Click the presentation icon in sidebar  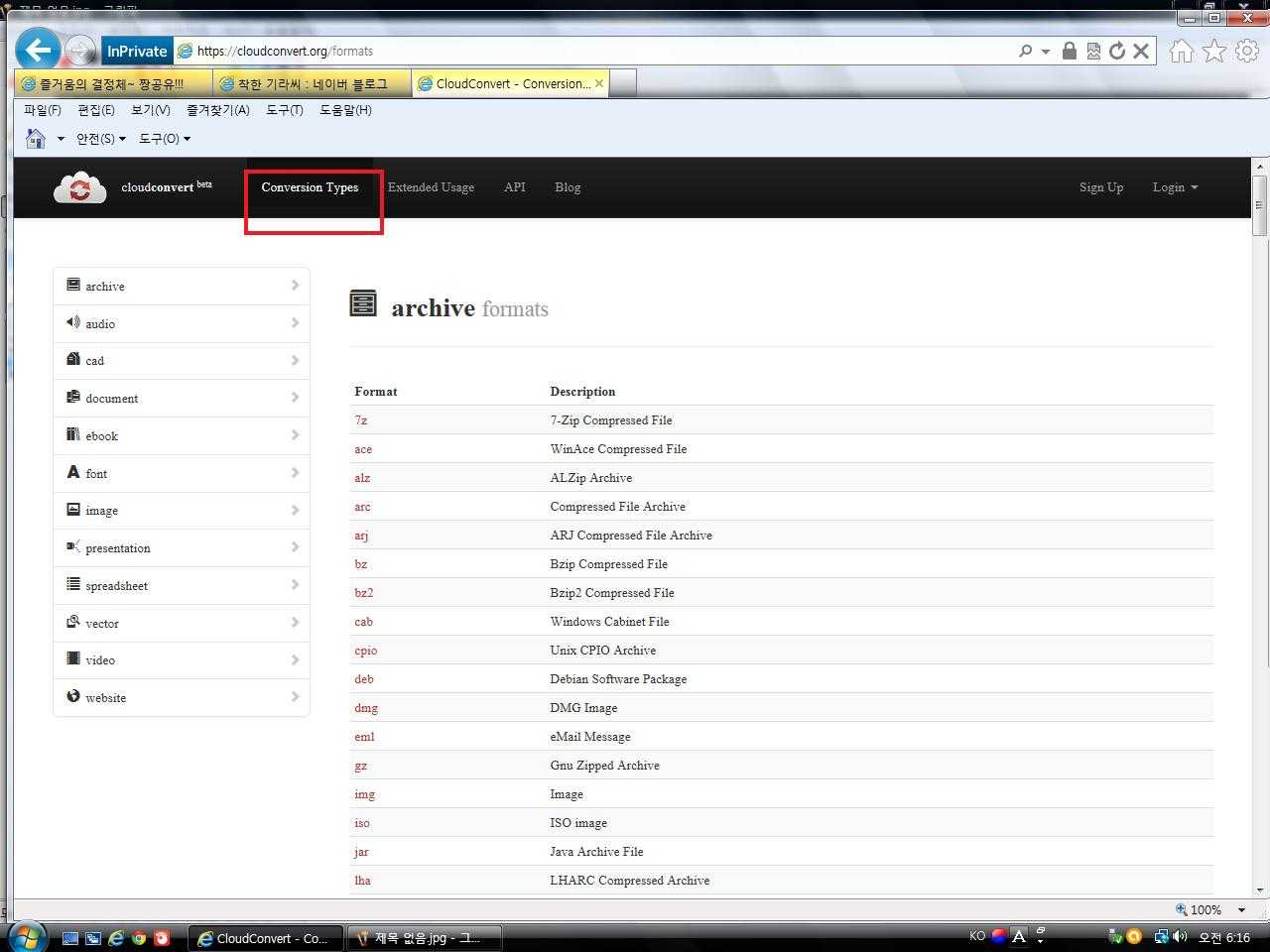point(73,546)
